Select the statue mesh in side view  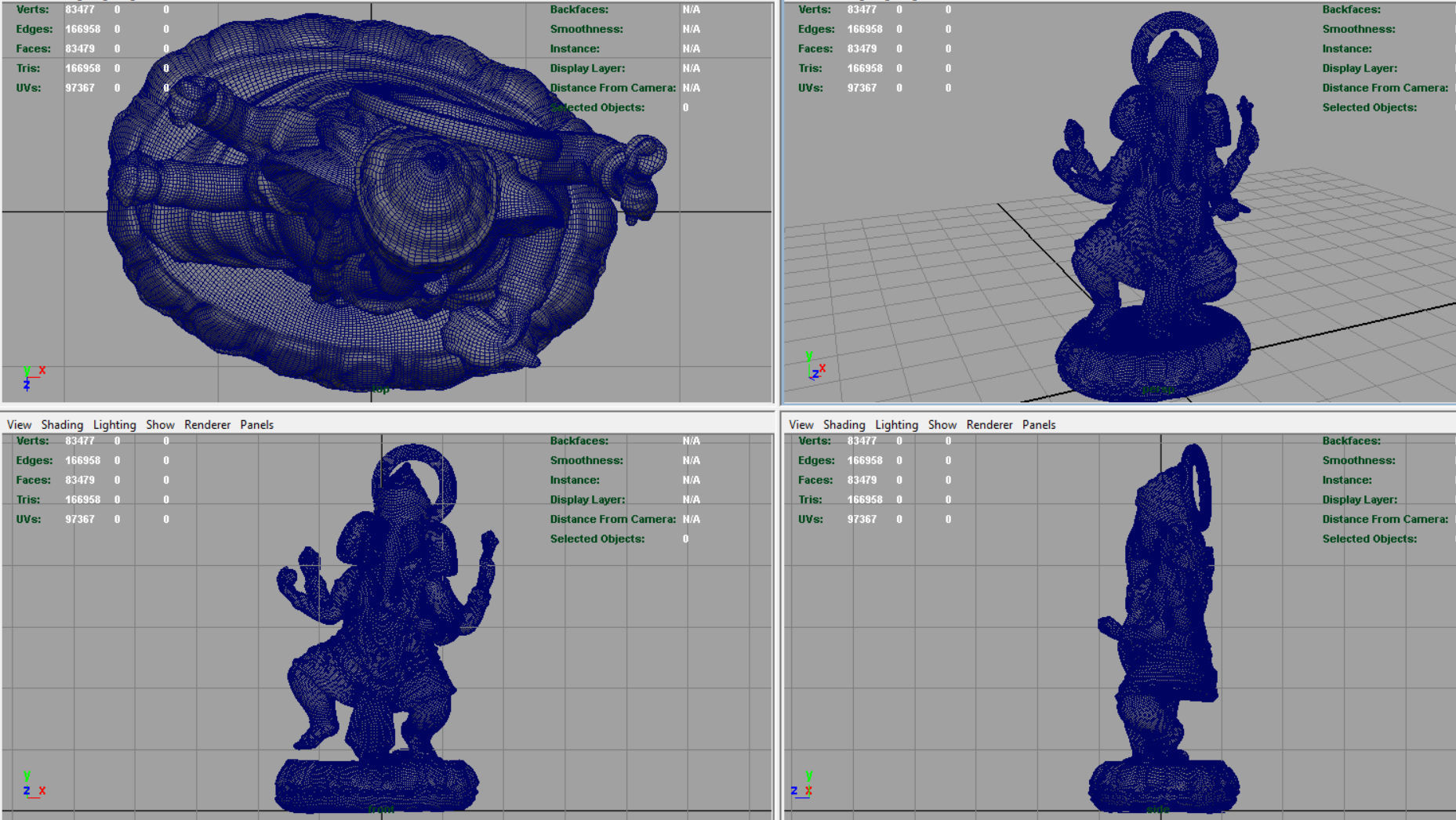(1164, 627)
